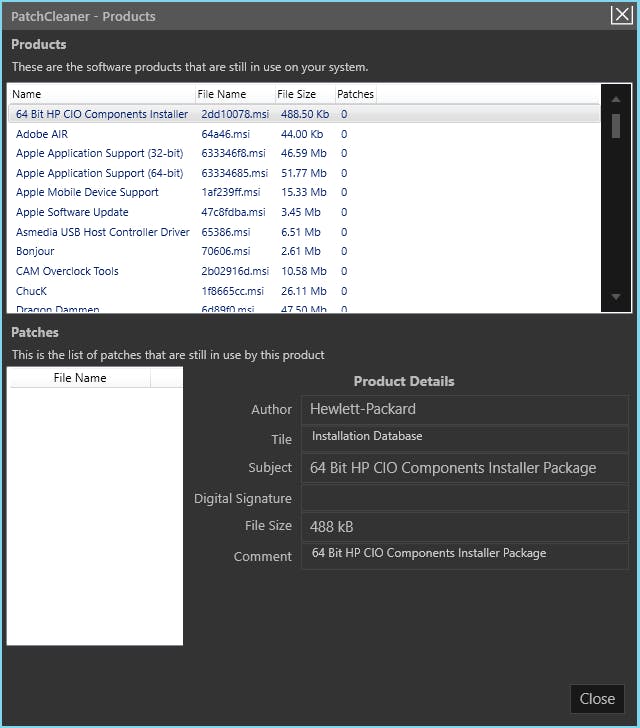Screen dimensions: 640x728
Task: Click file name 1f8665cc.msi
Action: point(233,291)
